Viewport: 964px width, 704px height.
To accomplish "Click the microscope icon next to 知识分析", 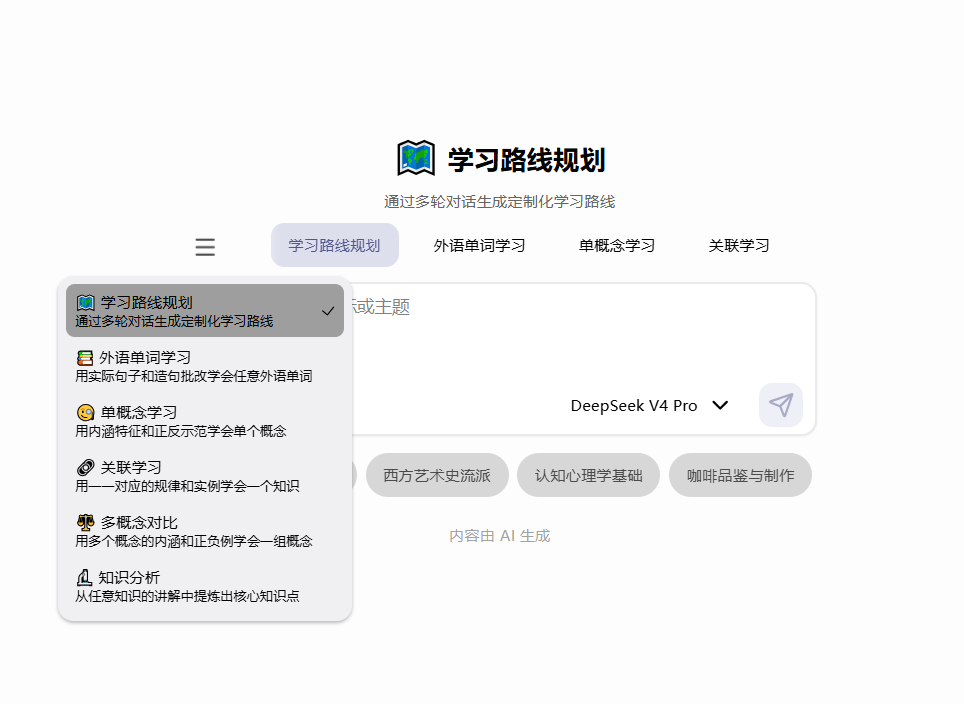I will (x=84, y=577).
